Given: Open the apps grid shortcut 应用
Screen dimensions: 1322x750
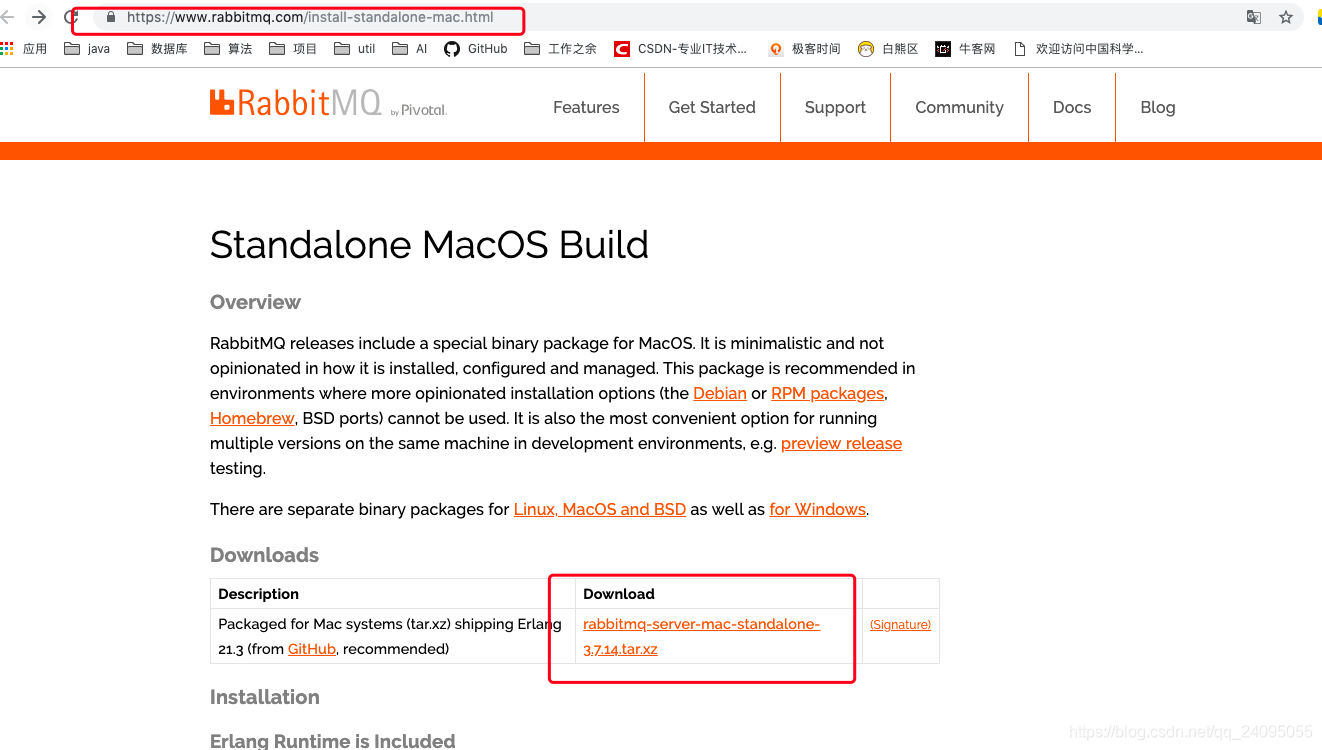Looking at the screenshot, I should pos(24,48).
